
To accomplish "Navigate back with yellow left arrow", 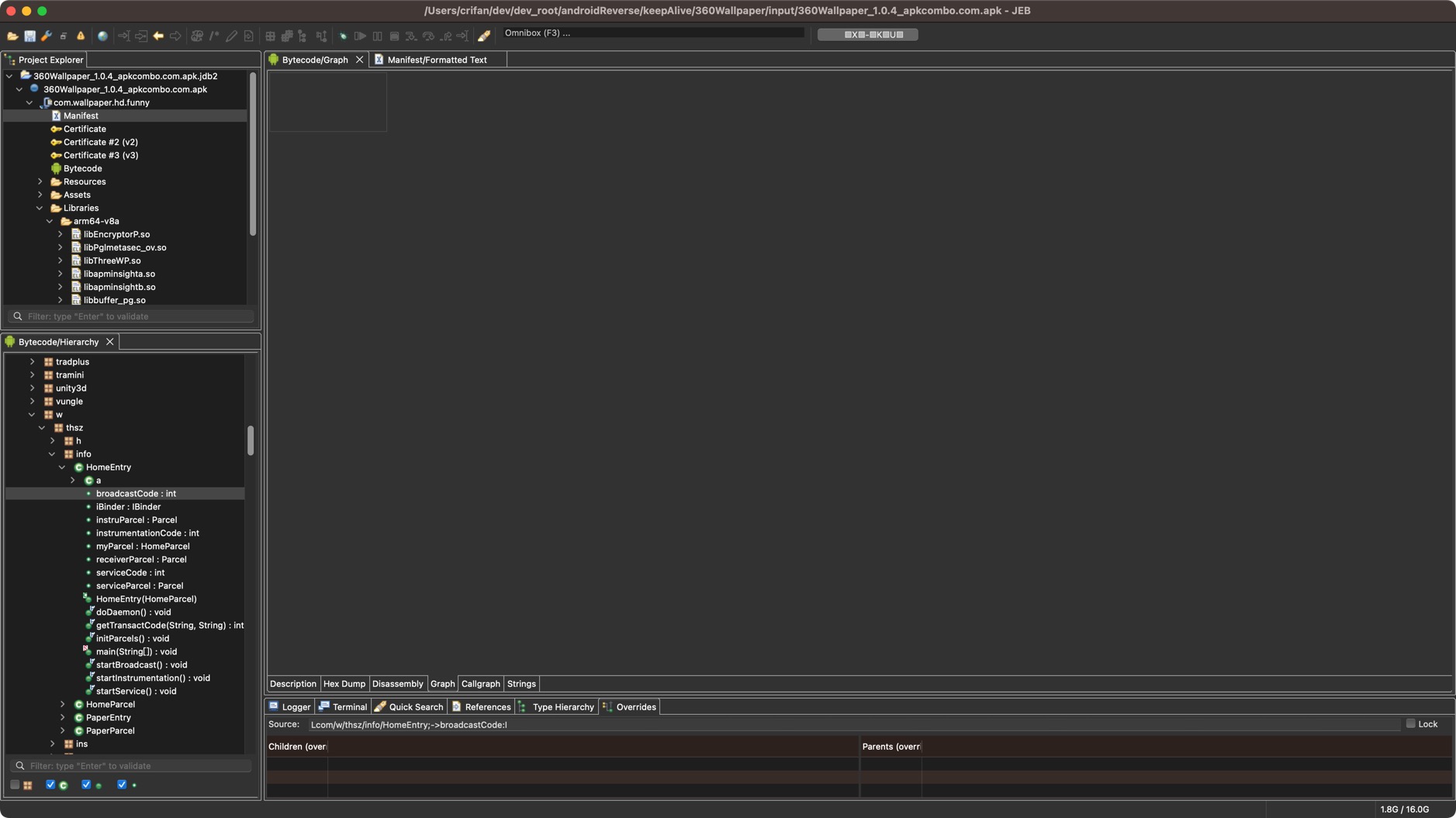I will point(158,36).
